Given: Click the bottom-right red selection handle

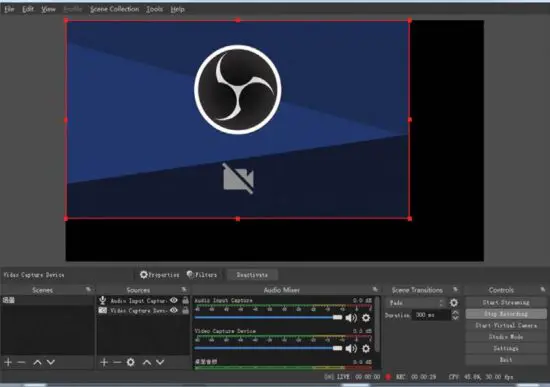Looking at the screenshot, I should pos(410,219).
